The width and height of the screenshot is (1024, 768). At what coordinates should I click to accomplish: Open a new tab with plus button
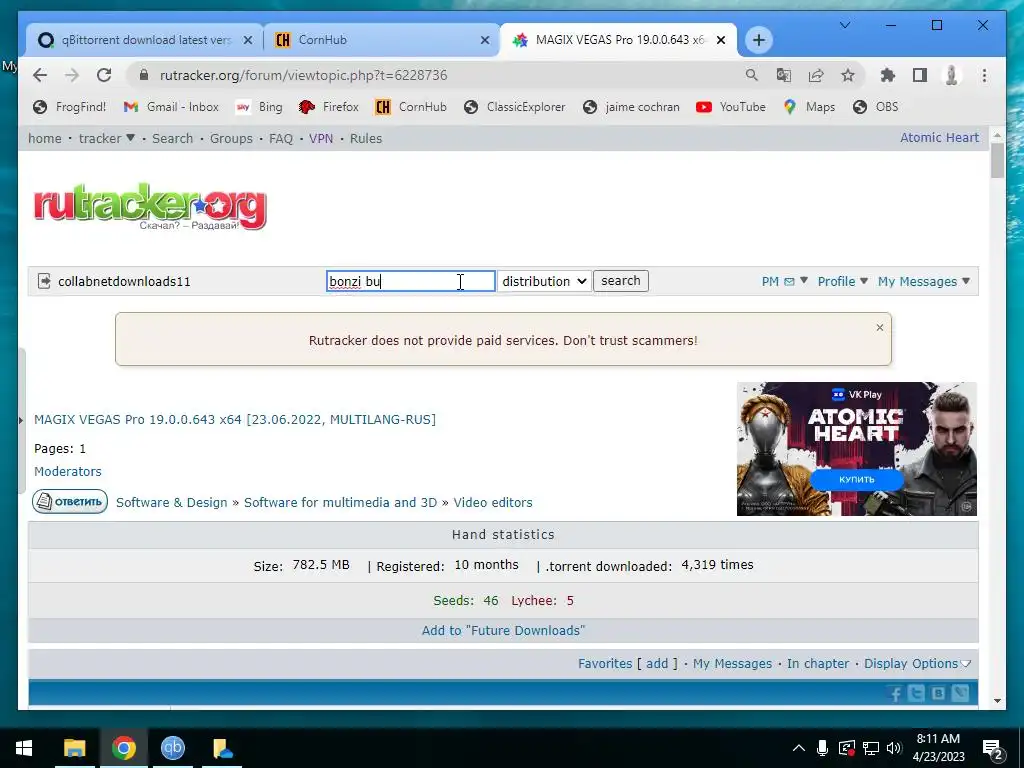[x=758, y=40]
